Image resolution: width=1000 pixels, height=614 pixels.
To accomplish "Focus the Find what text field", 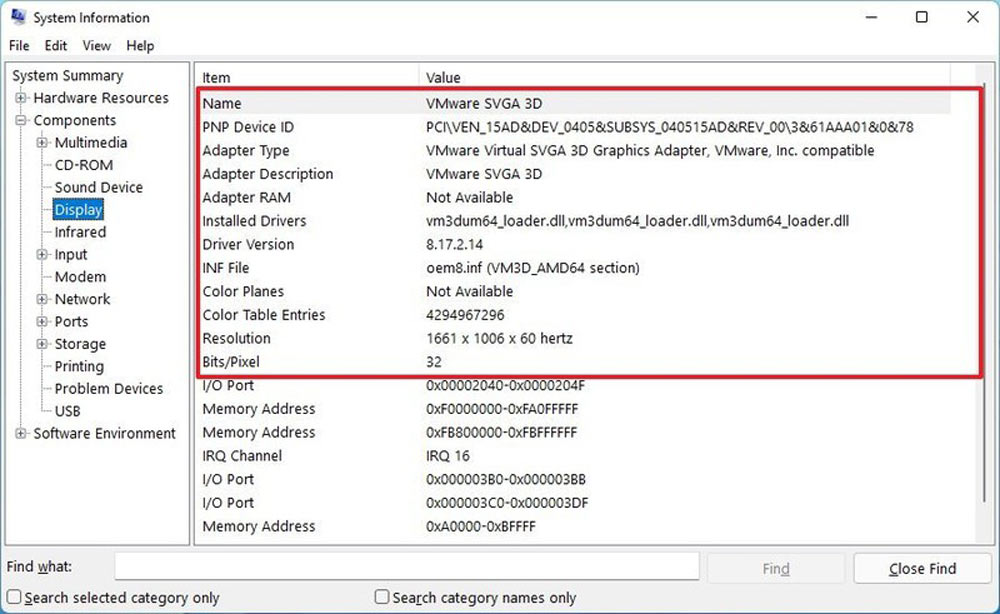I will 407,566.
